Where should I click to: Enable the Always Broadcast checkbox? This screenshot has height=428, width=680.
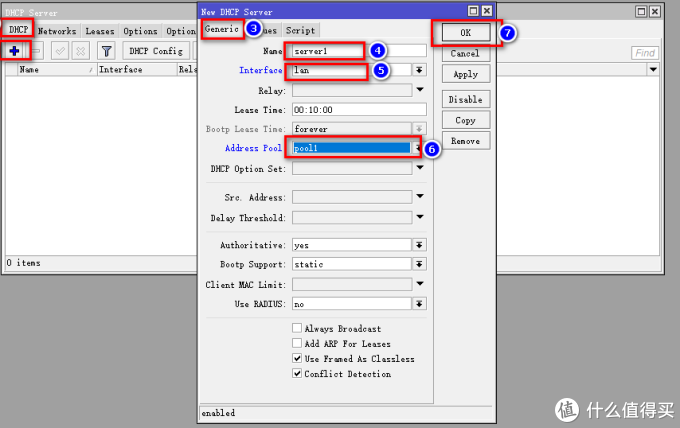pyautogui.click(x=297, y=328)
